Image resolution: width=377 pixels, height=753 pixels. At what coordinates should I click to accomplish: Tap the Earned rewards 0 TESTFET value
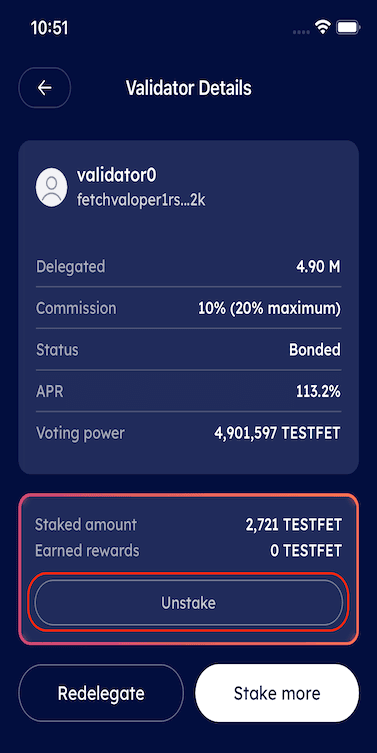coord(306,550)
